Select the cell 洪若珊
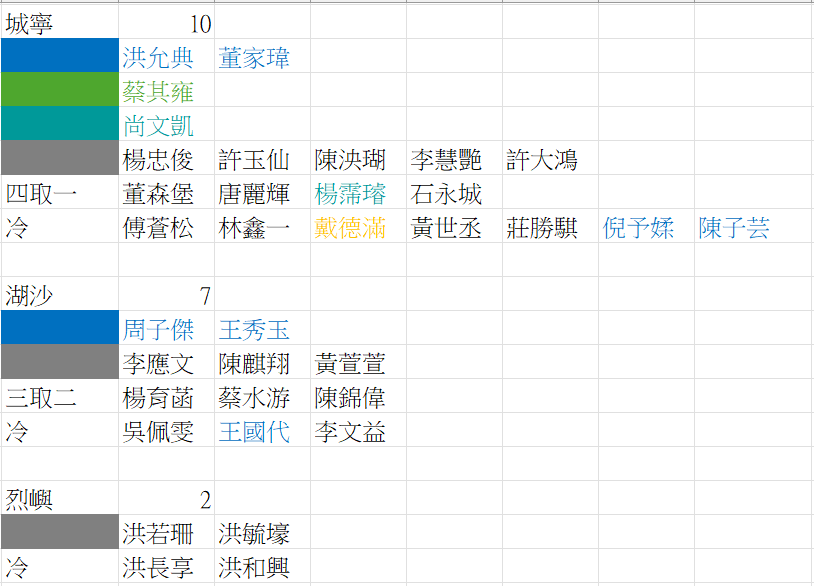The height and width of the screenshot is (586, 814). pyautogui.click(x=167, y=532)
